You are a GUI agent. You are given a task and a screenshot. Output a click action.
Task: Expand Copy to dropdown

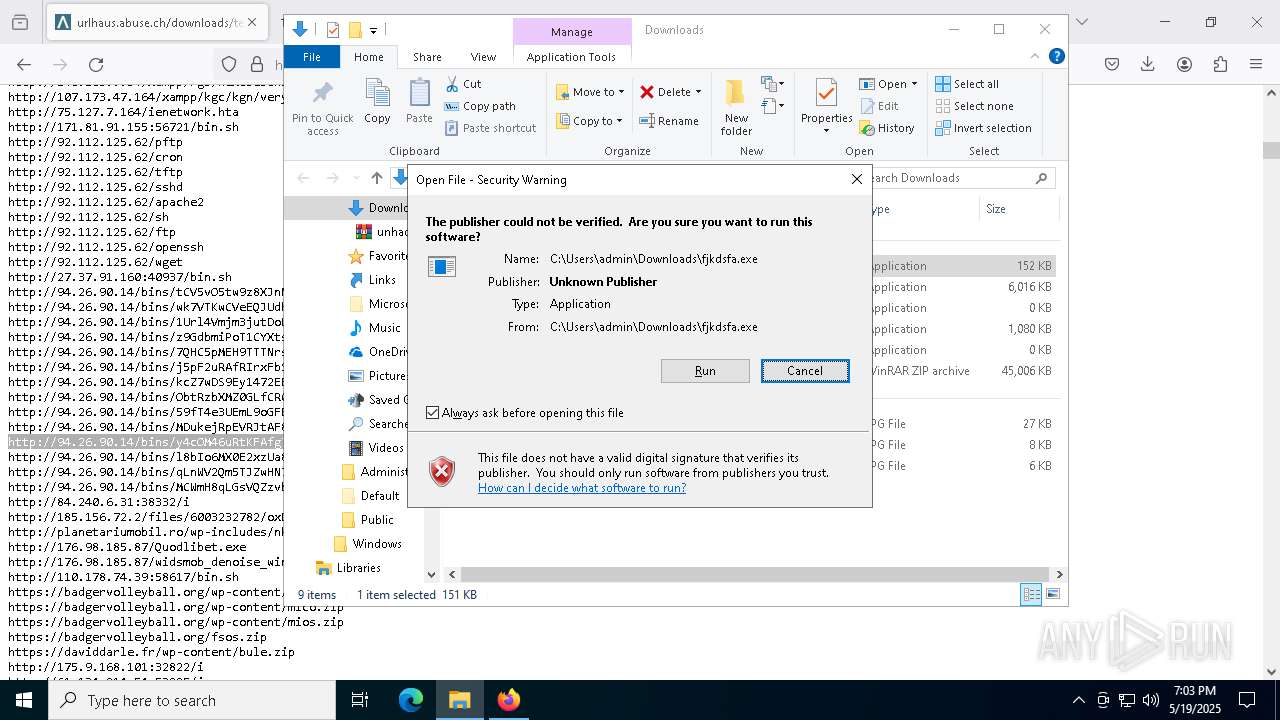point(619,121)
